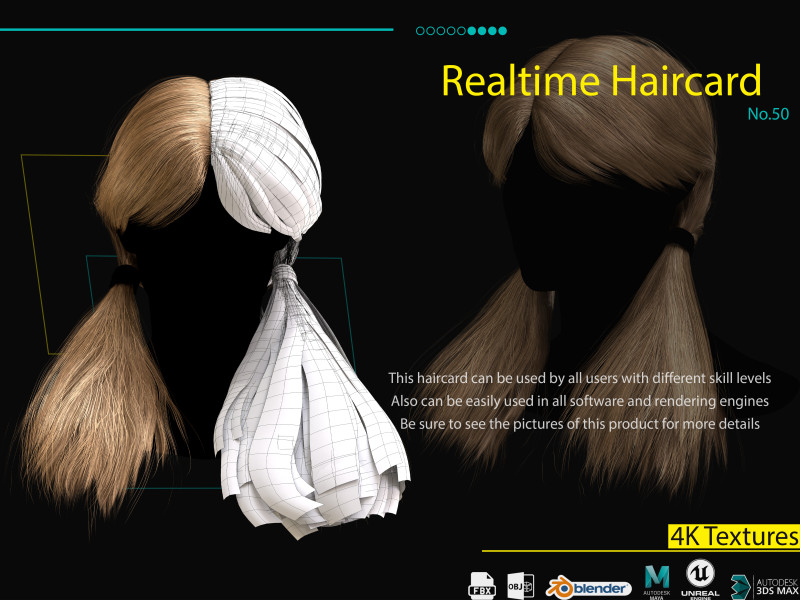Screen dimensions: 800x600
Task: Click the Unreal Engine logo
Action: pos(701,578)
